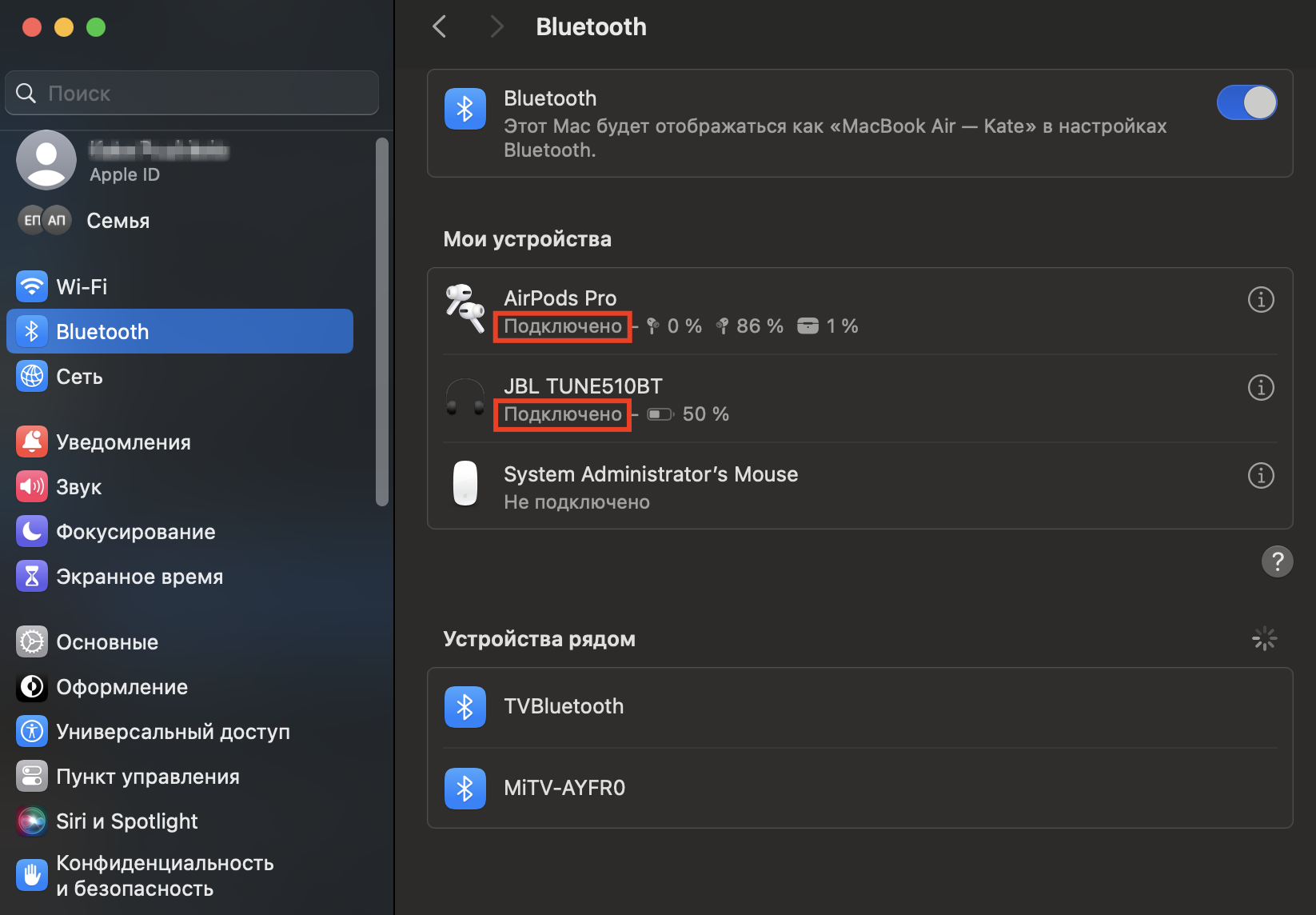This screenshot has width=1316, height=915.
Task: Click the Не подключено mouse status
Action: [576, 502]
